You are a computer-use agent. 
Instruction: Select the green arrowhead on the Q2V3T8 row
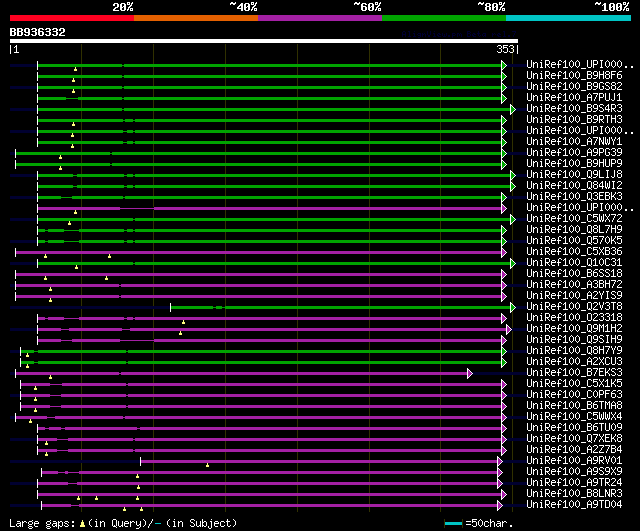pyautogui.click(x=512, y=307)
